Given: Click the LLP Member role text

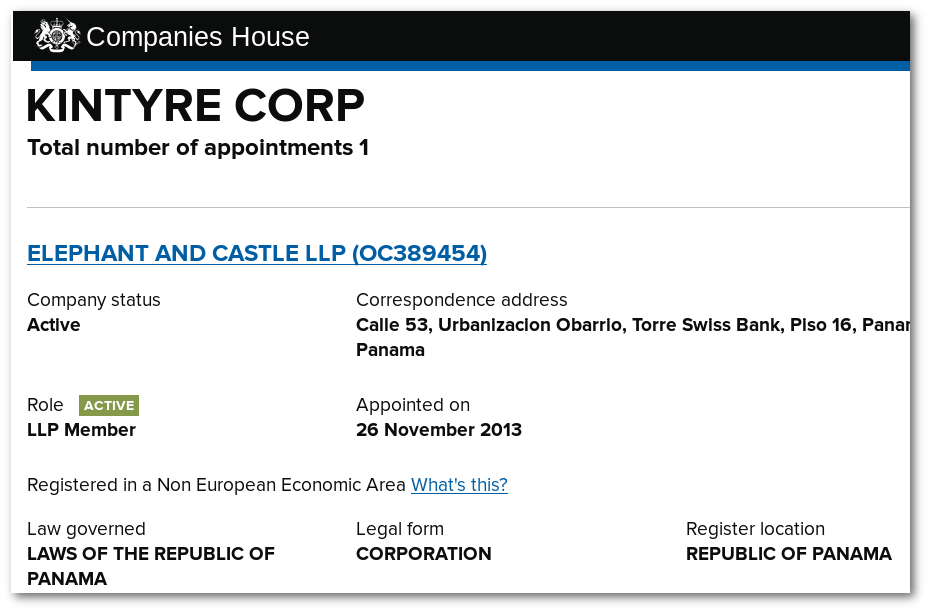Looking at the screenshot, I should [x=81, y=430].
